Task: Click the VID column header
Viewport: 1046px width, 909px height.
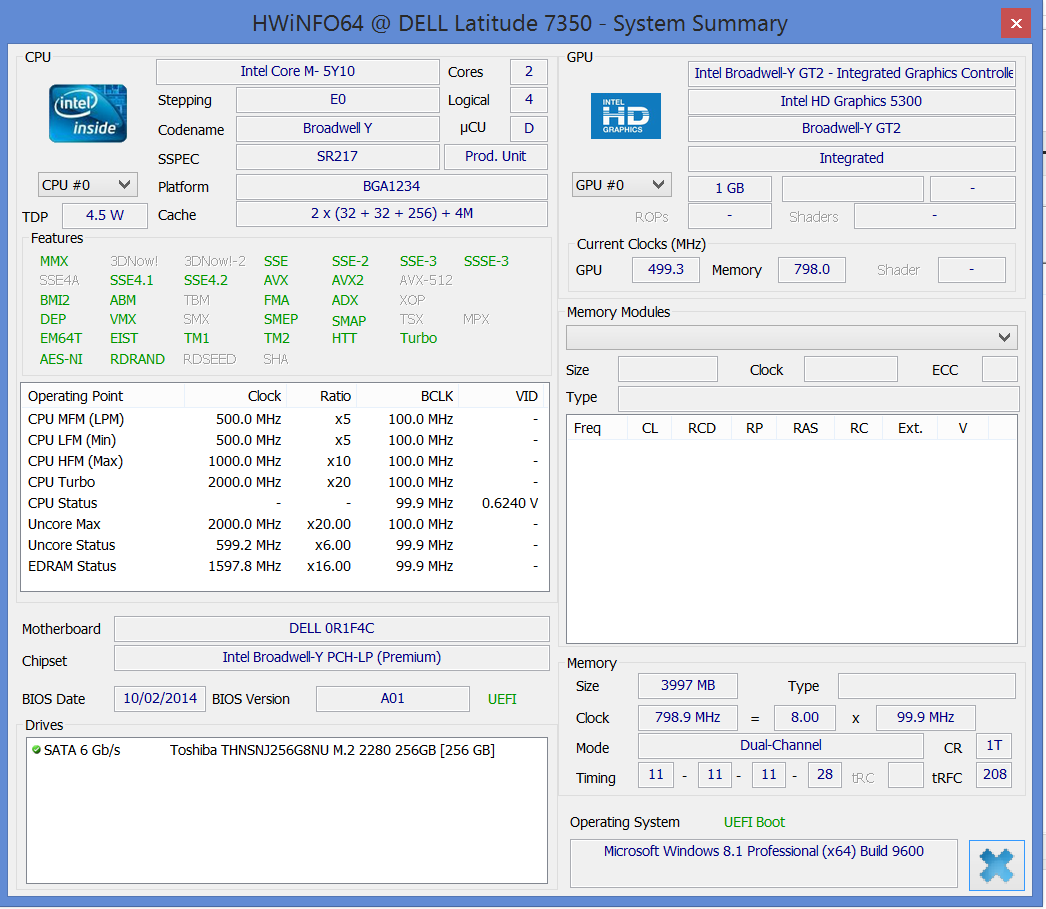Action: tap(501, 396)
